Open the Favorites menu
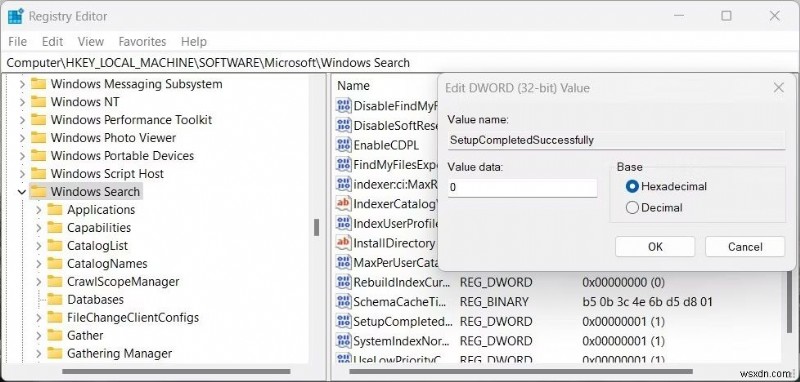Viewport: 800px width, 382px height. (142, 41)
